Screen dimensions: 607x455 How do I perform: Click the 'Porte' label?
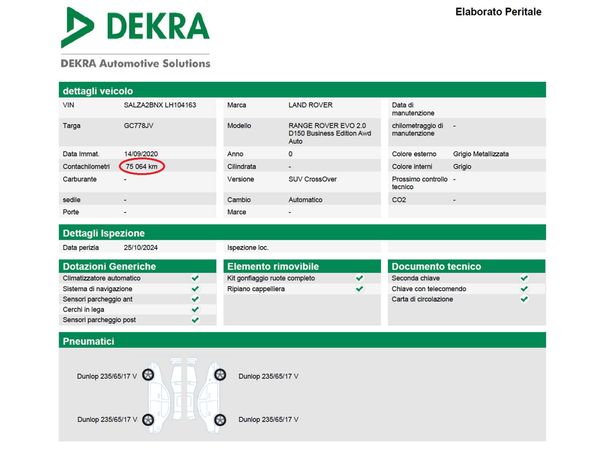[x=71, y=212]
